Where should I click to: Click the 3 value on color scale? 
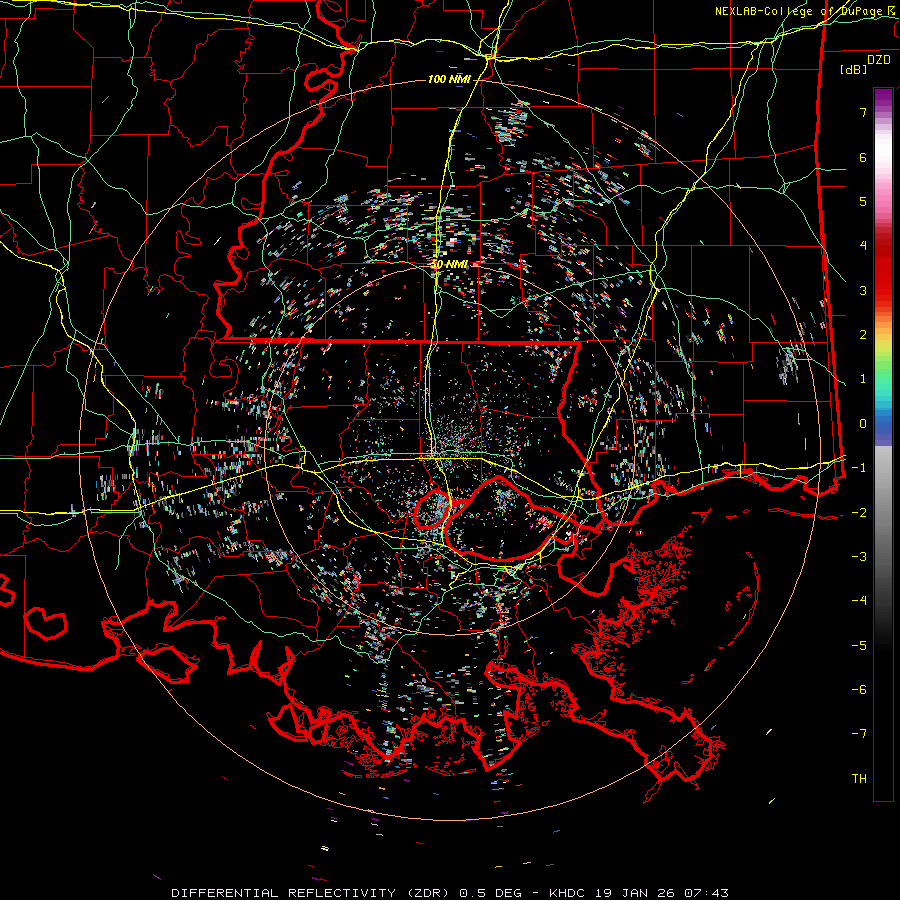[863, 290]
